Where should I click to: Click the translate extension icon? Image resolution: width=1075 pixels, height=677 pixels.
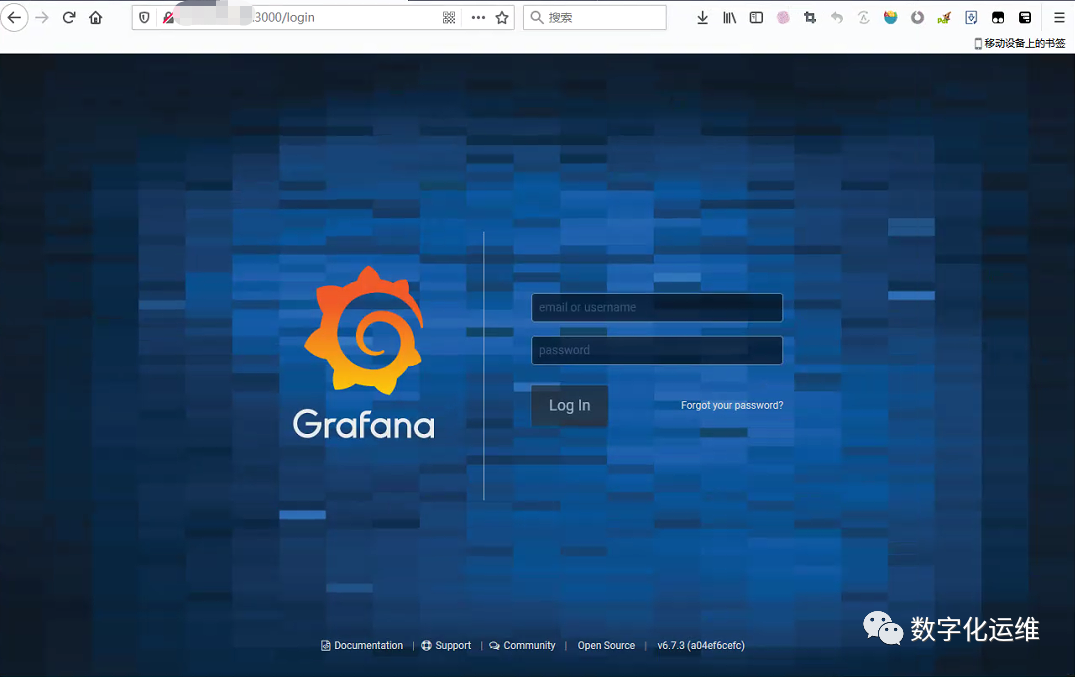(x=864, y=18)
